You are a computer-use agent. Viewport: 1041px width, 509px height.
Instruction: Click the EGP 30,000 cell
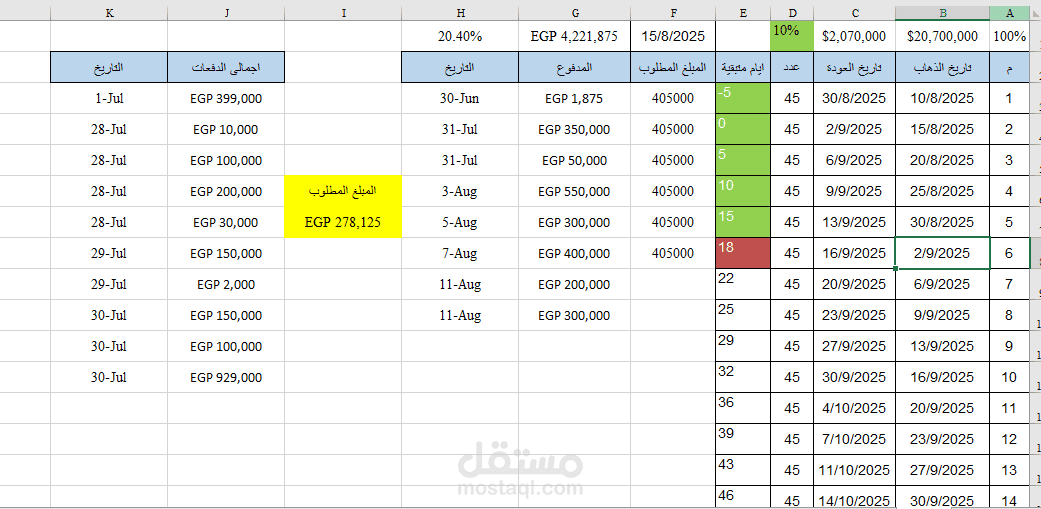(226, 222)
